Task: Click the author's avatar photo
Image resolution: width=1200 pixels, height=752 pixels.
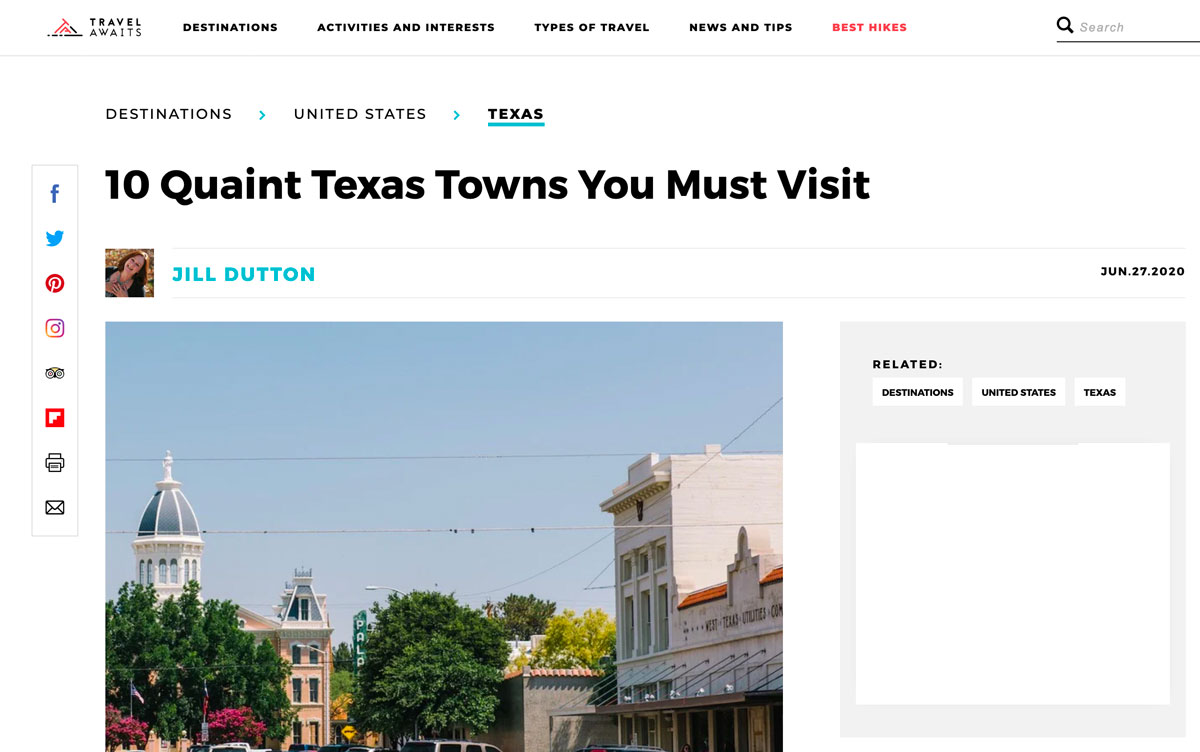Action: [x=129, y=271]
